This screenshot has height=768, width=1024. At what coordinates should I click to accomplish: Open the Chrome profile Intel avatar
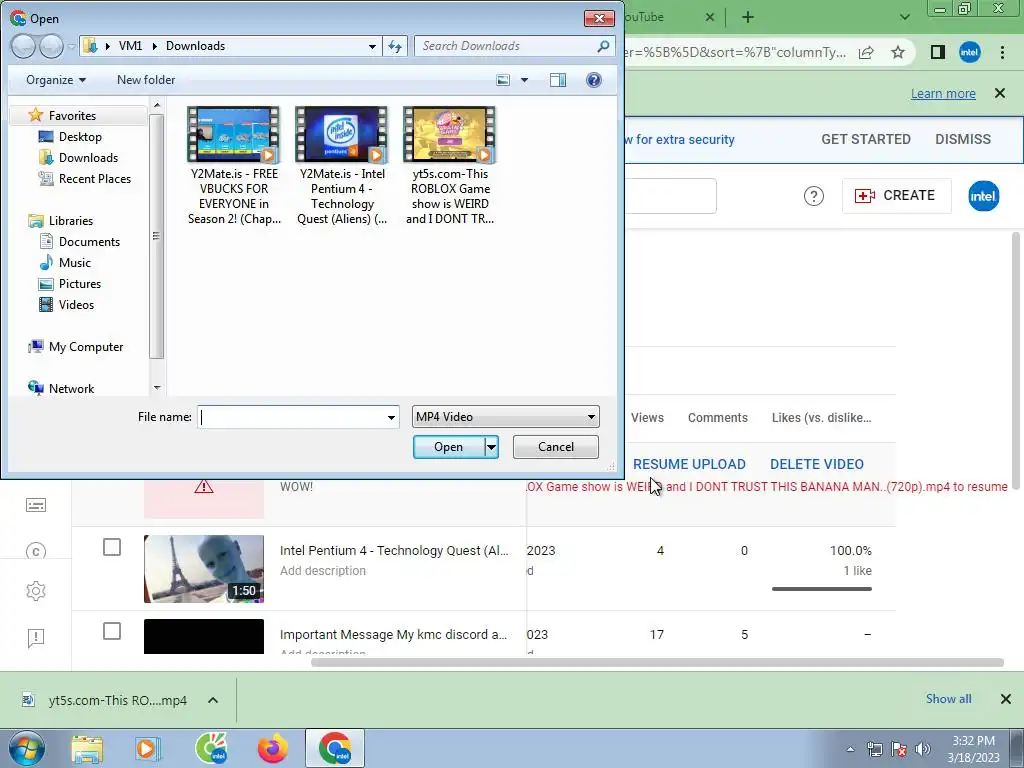click(x=970, y=52)
